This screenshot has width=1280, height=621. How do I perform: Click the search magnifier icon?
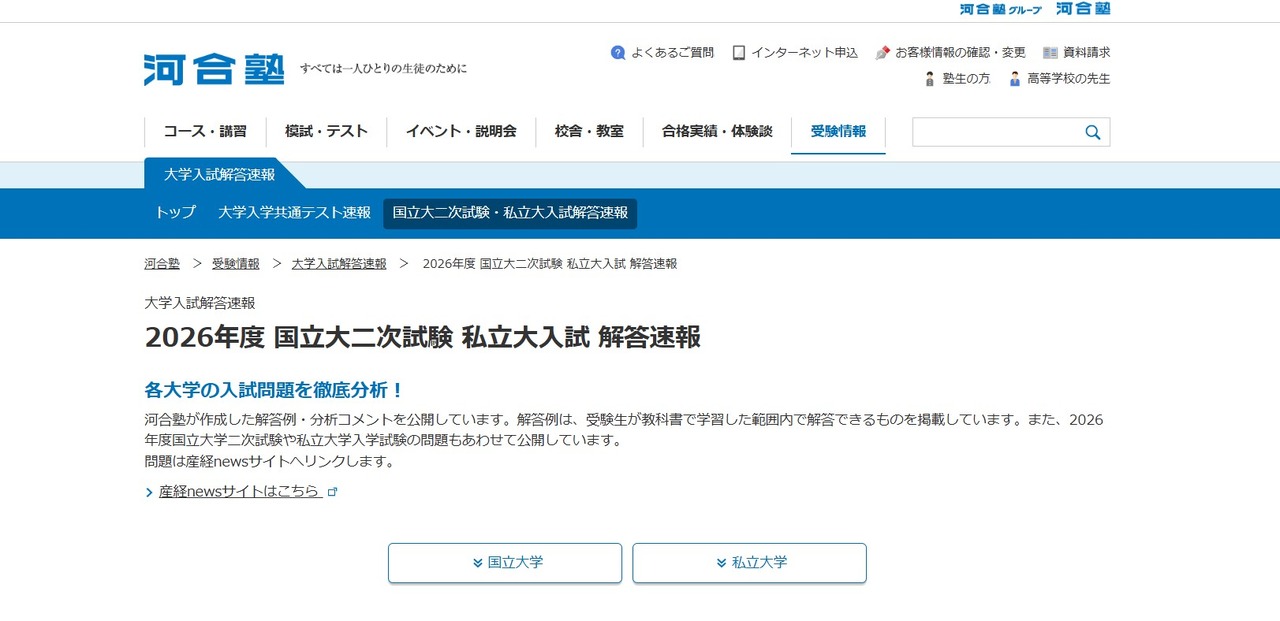click(x=1091, y=131)
